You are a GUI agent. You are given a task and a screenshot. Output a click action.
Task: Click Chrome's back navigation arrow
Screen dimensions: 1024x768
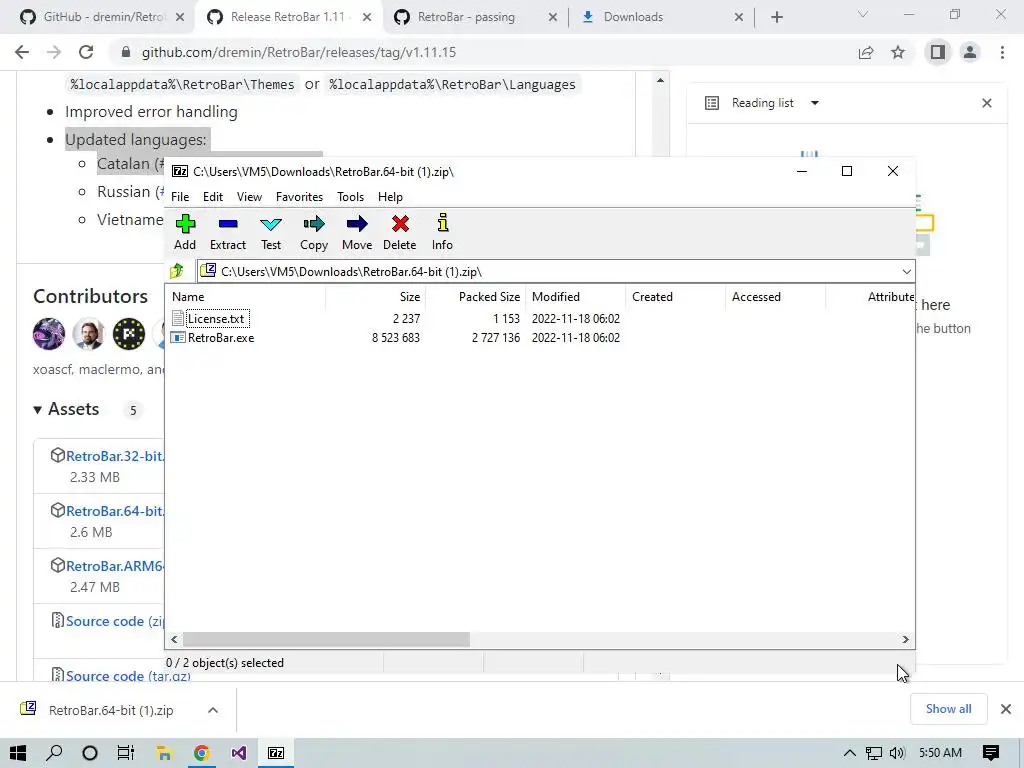[x=22, y=52]
